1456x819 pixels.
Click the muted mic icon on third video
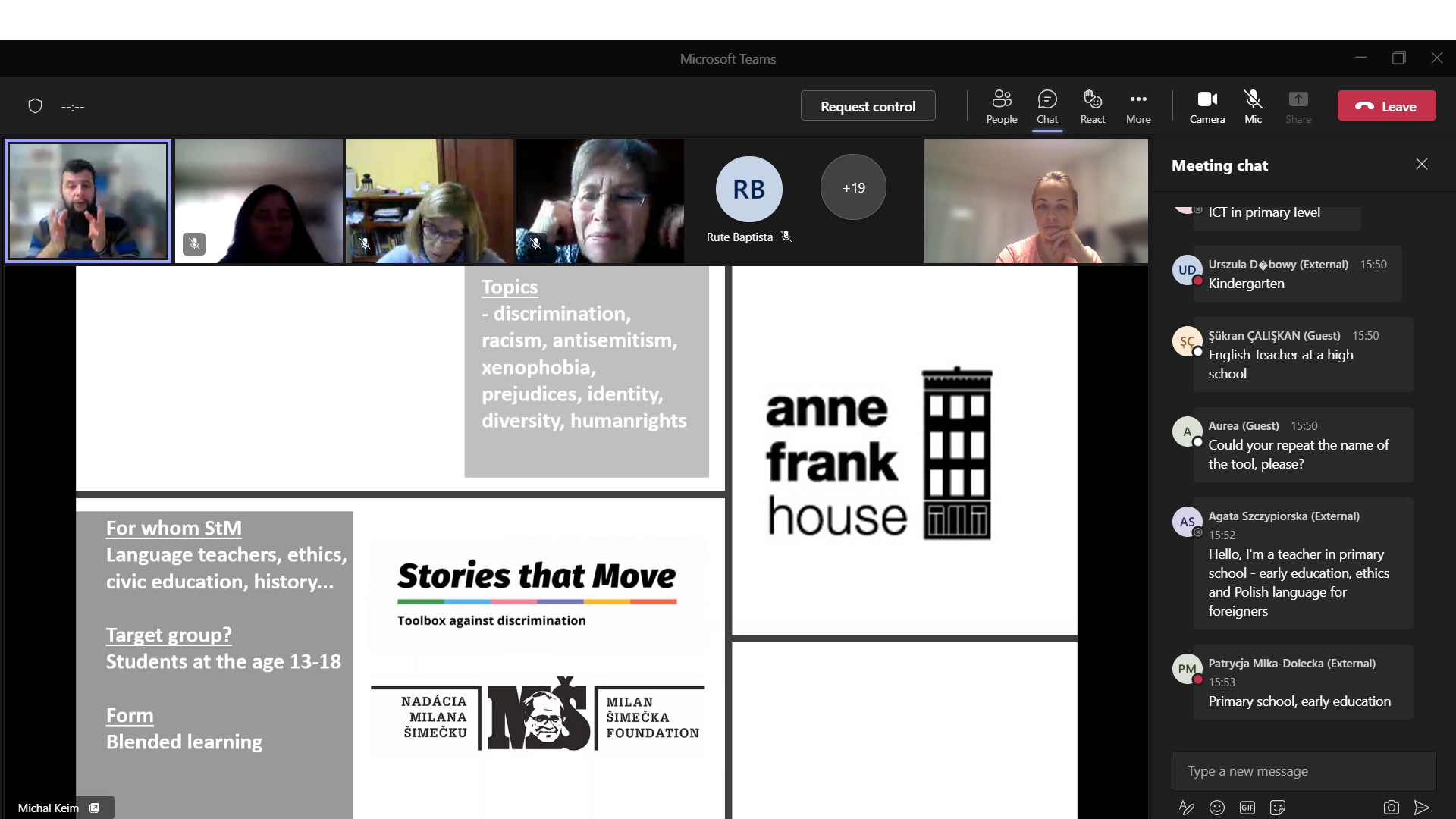pos(365,243)
